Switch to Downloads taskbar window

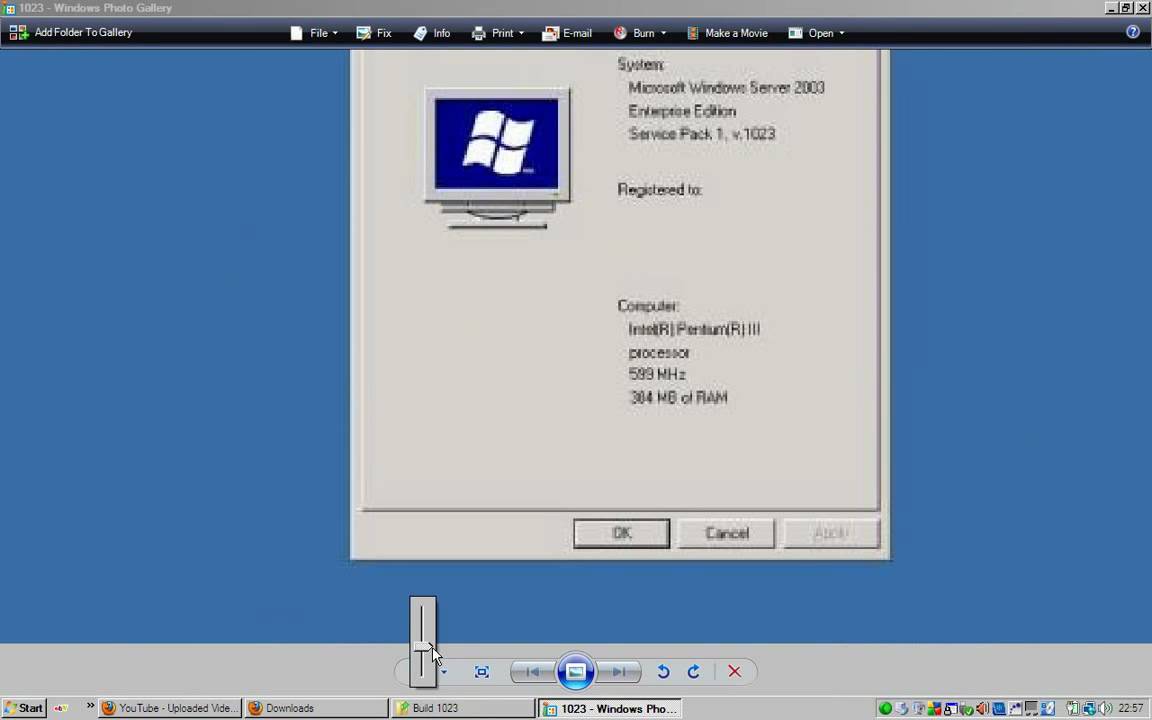[317, 708]
